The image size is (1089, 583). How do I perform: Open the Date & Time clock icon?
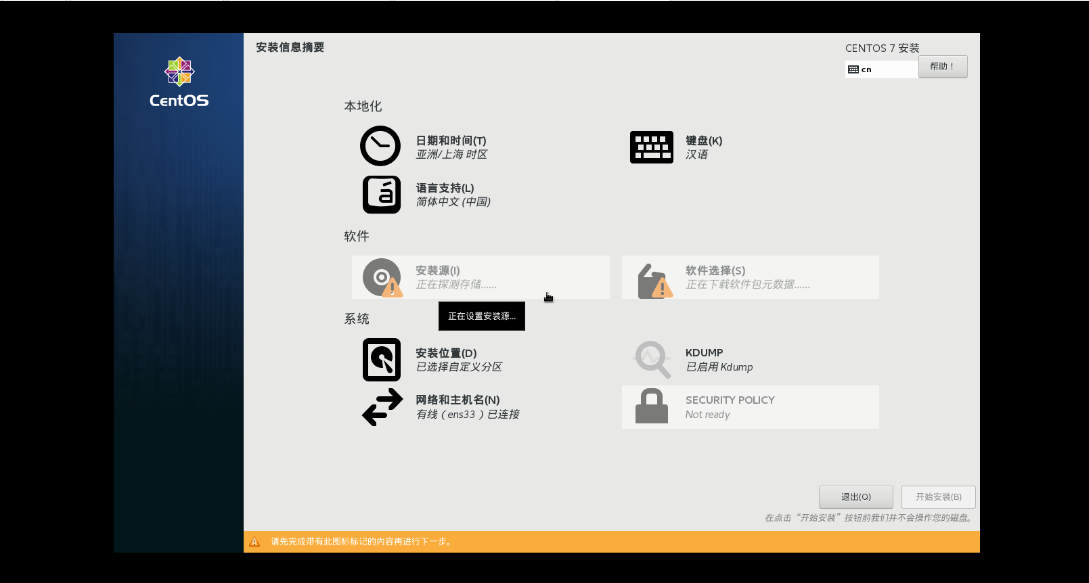coord(380,146)
